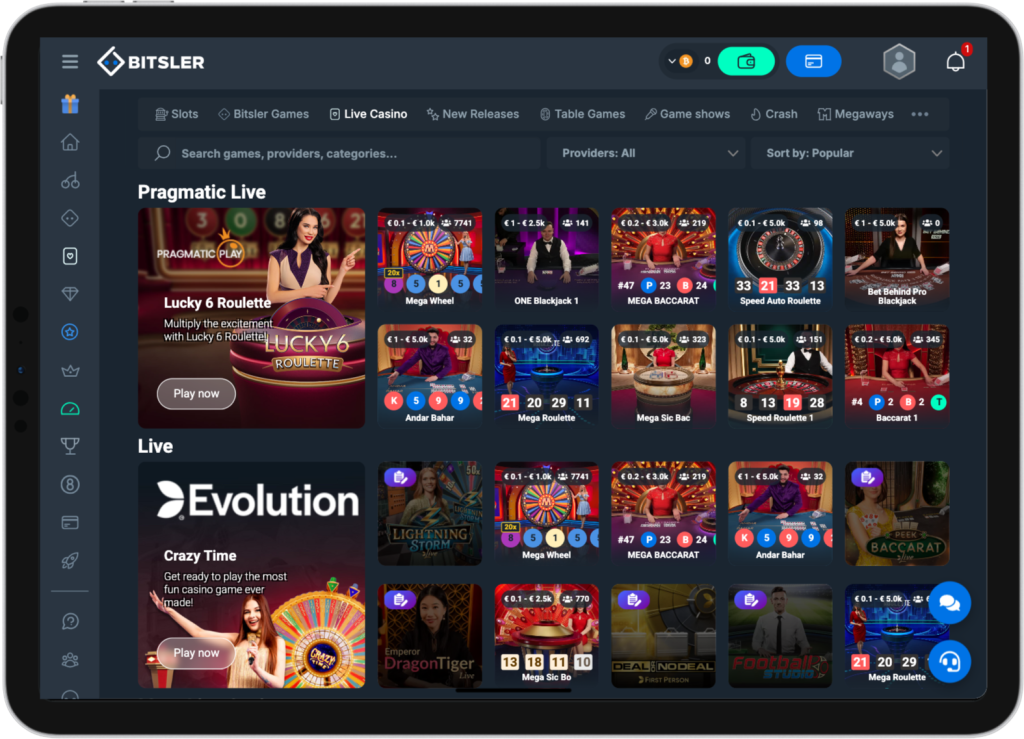The width and height of the screenshot is (1024, 739).
Task: Switch to the Game shows tab
Action: [x=687, y=114]
